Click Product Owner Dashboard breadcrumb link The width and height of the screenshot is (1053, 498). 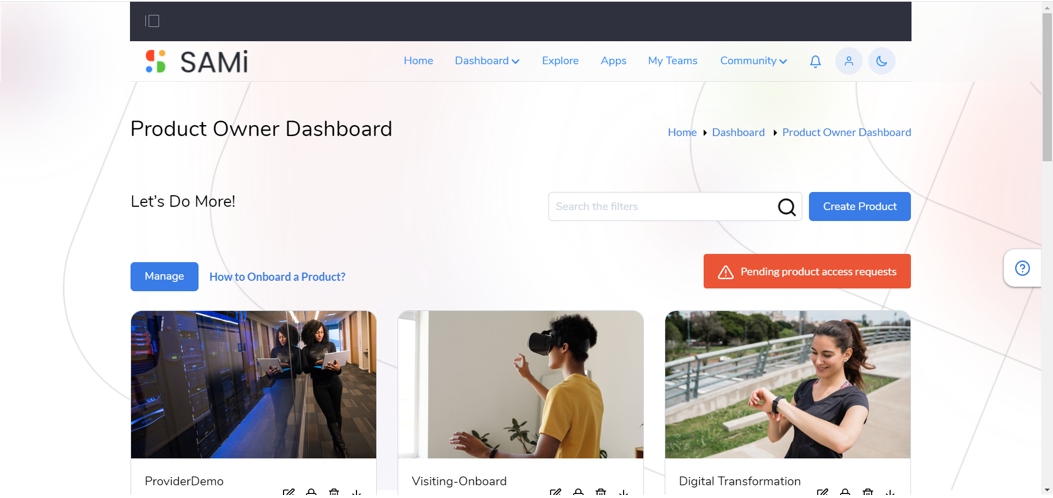point(847,133)
